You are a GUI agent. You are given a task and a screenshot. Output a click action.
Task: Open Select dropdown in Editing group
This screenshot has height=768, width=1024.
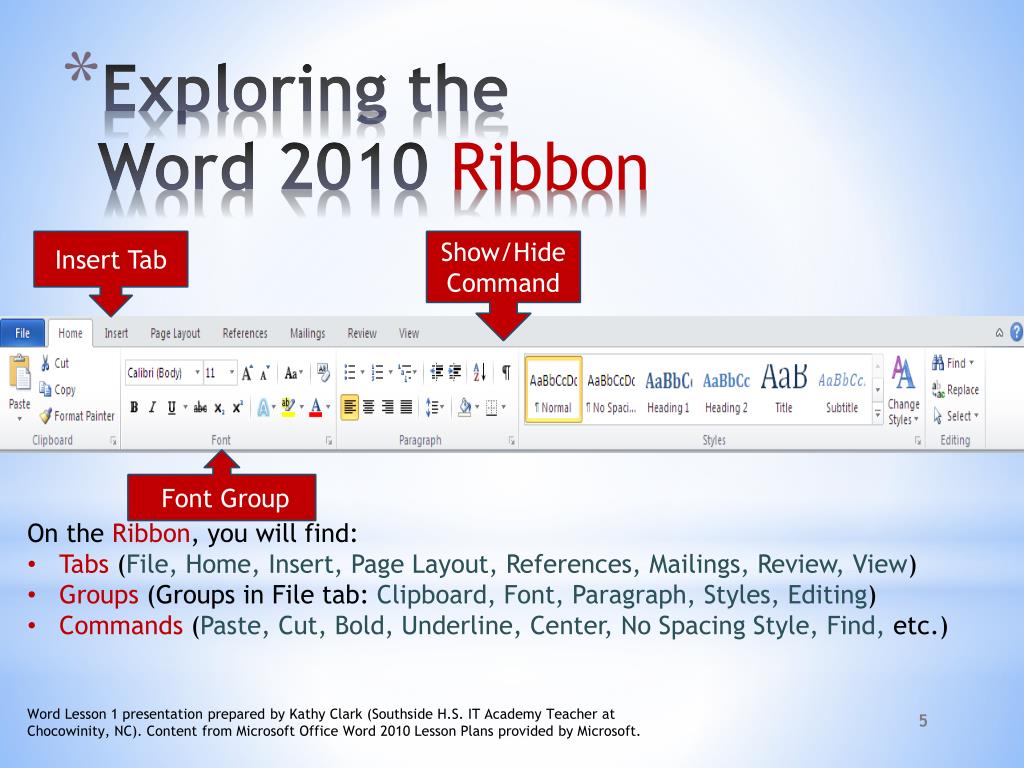[956, 415]
